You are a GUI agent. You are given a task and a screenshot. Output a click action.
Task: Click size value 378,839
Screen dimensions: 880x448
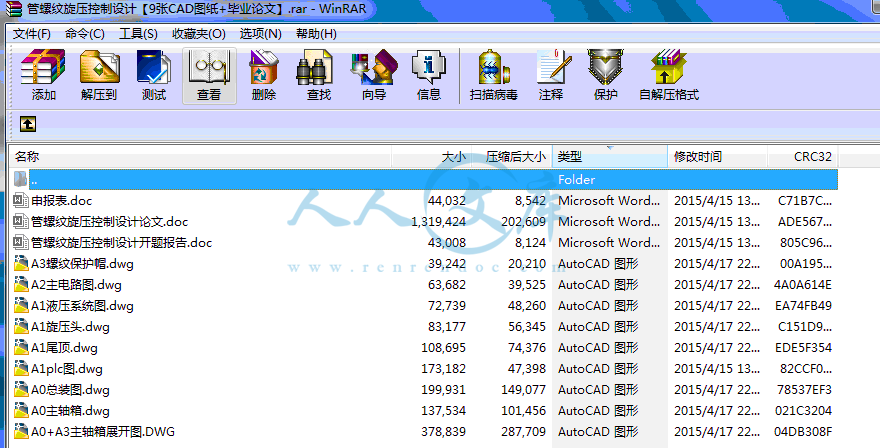point(443,432)
